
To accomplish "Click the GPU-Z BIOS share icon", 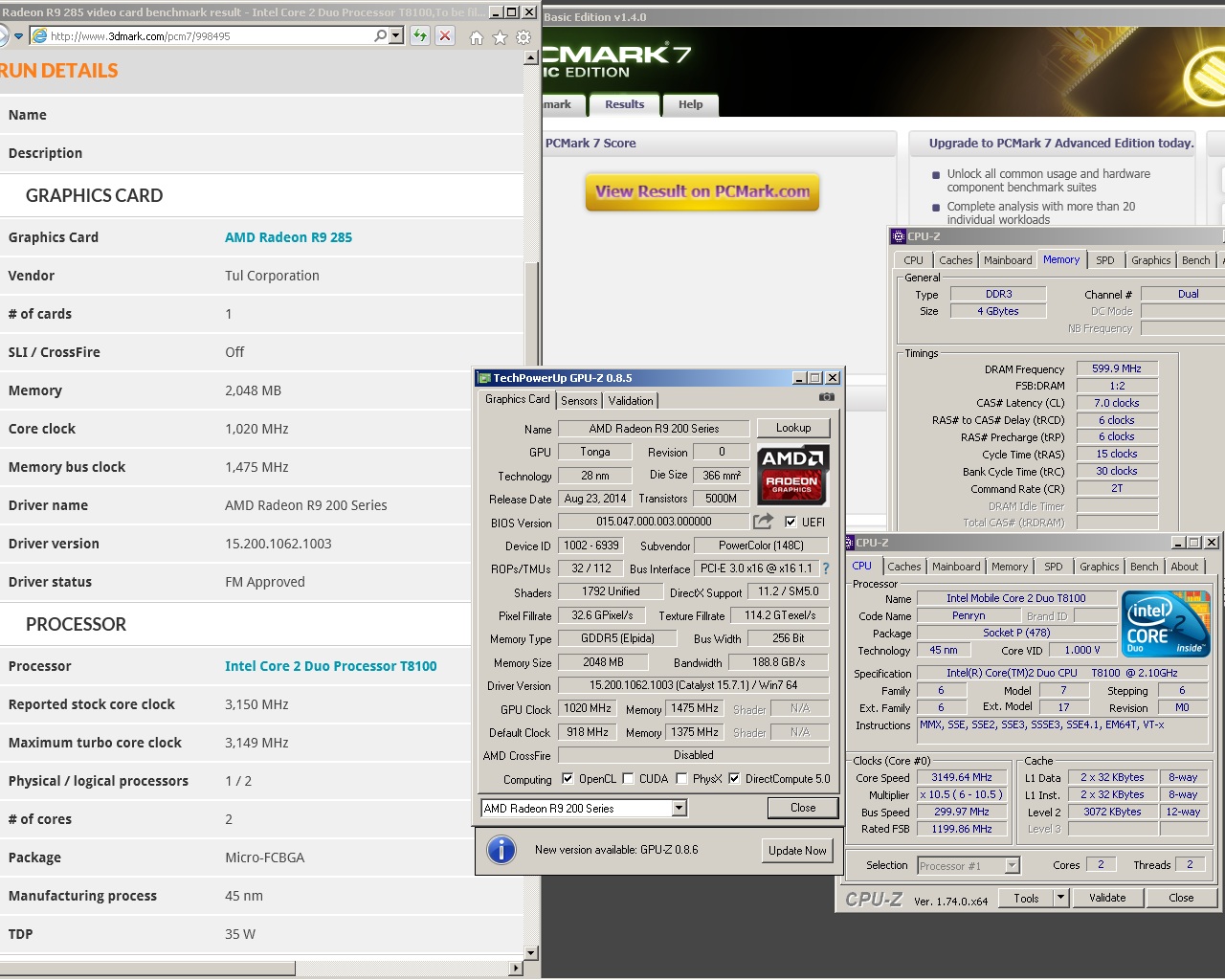I will click(763, 522).
